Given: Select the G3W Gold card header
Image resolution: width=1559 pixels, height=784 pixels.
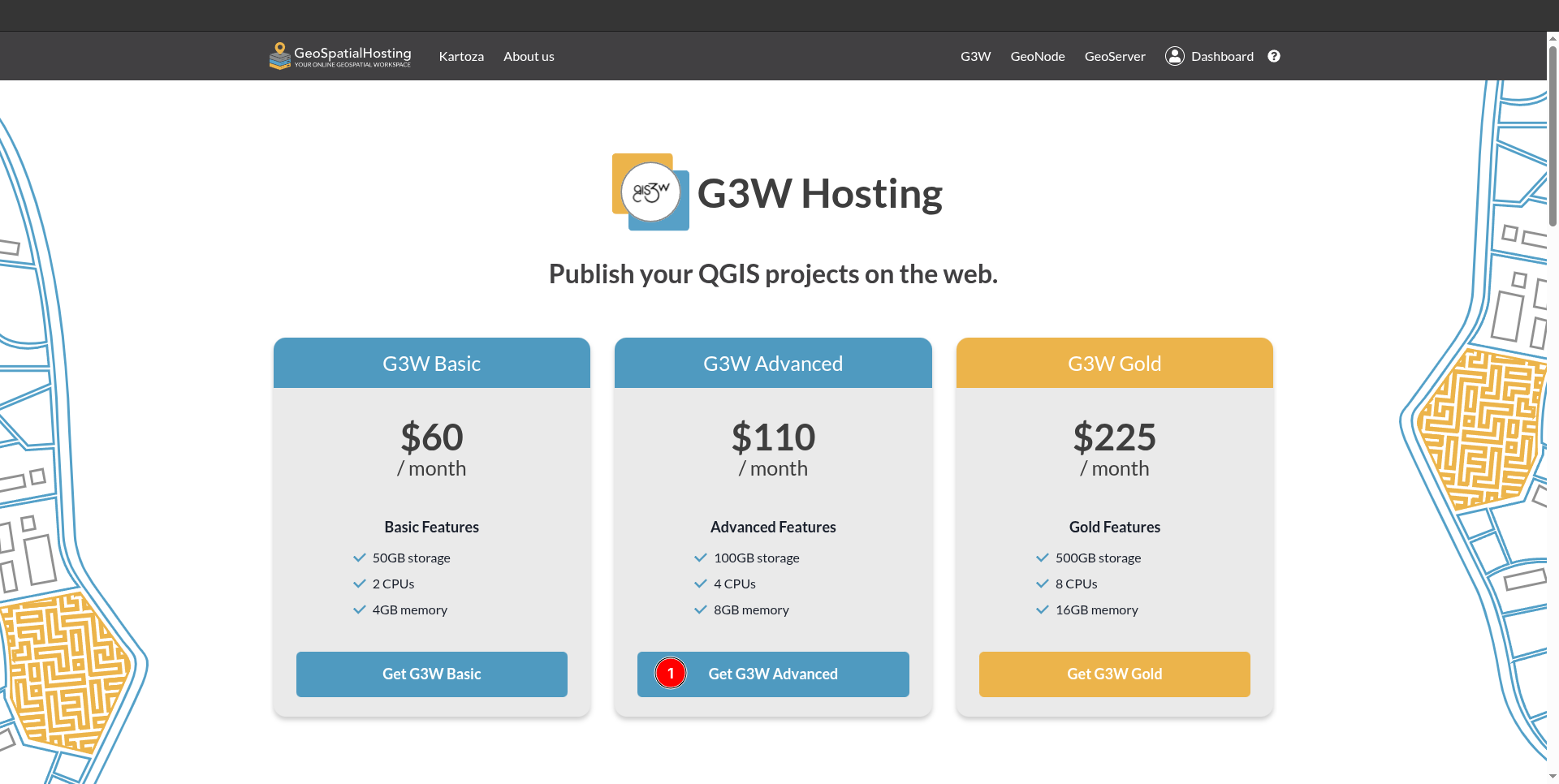Looking at the screenshot, I should point(1115,363).
